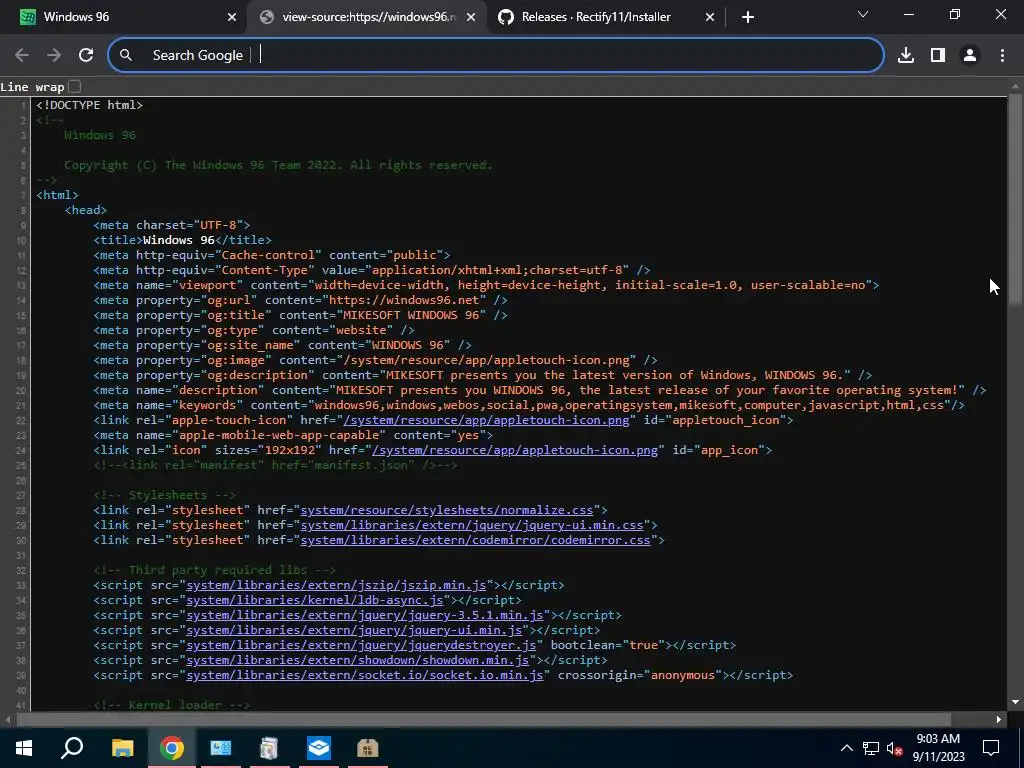This screenshot has width=1024, height=768.
Task: Close the view-source tab
Action: coord(471,18)
